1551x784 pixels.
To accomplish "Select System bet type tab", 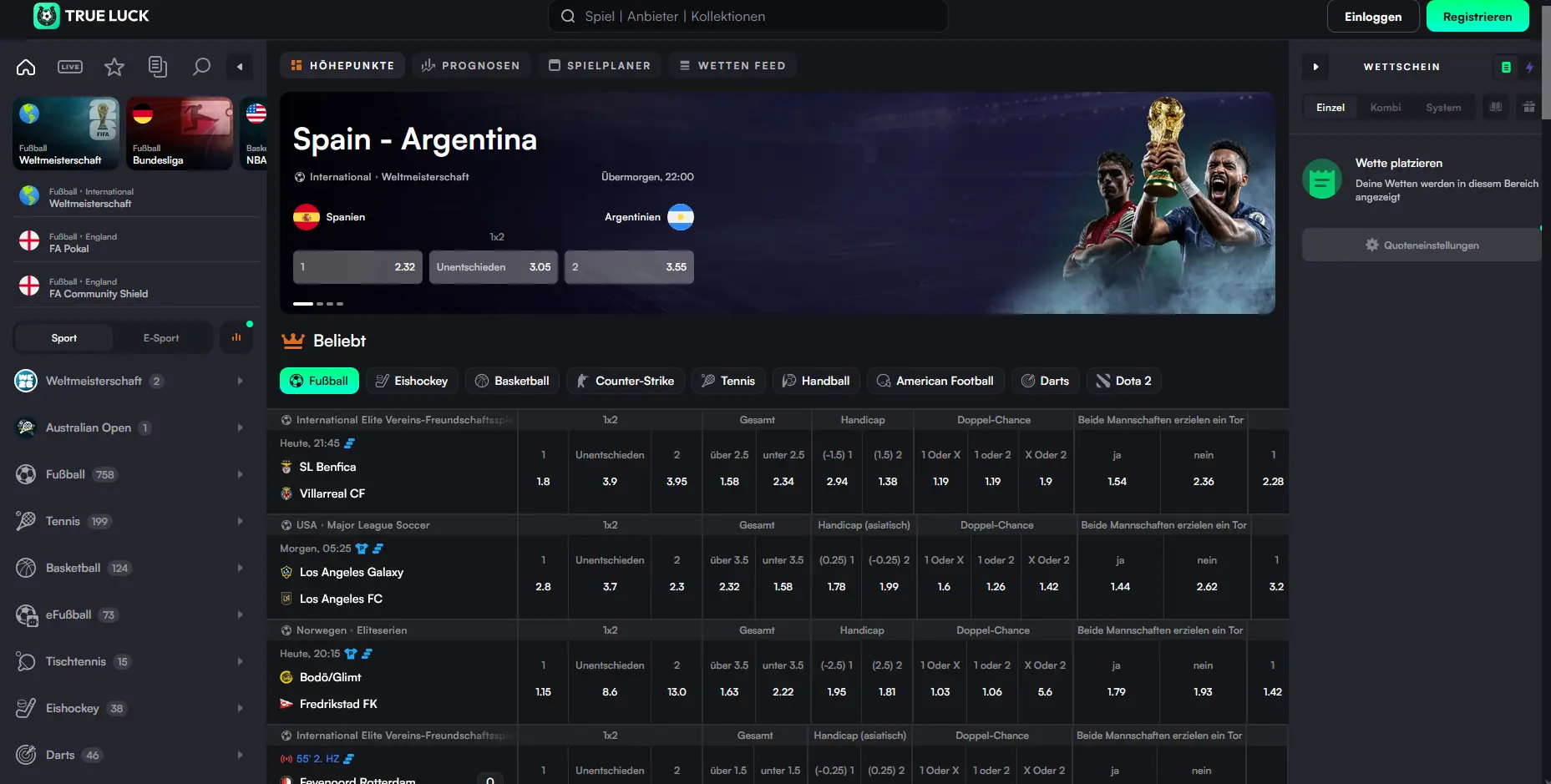I will 1443,107.
